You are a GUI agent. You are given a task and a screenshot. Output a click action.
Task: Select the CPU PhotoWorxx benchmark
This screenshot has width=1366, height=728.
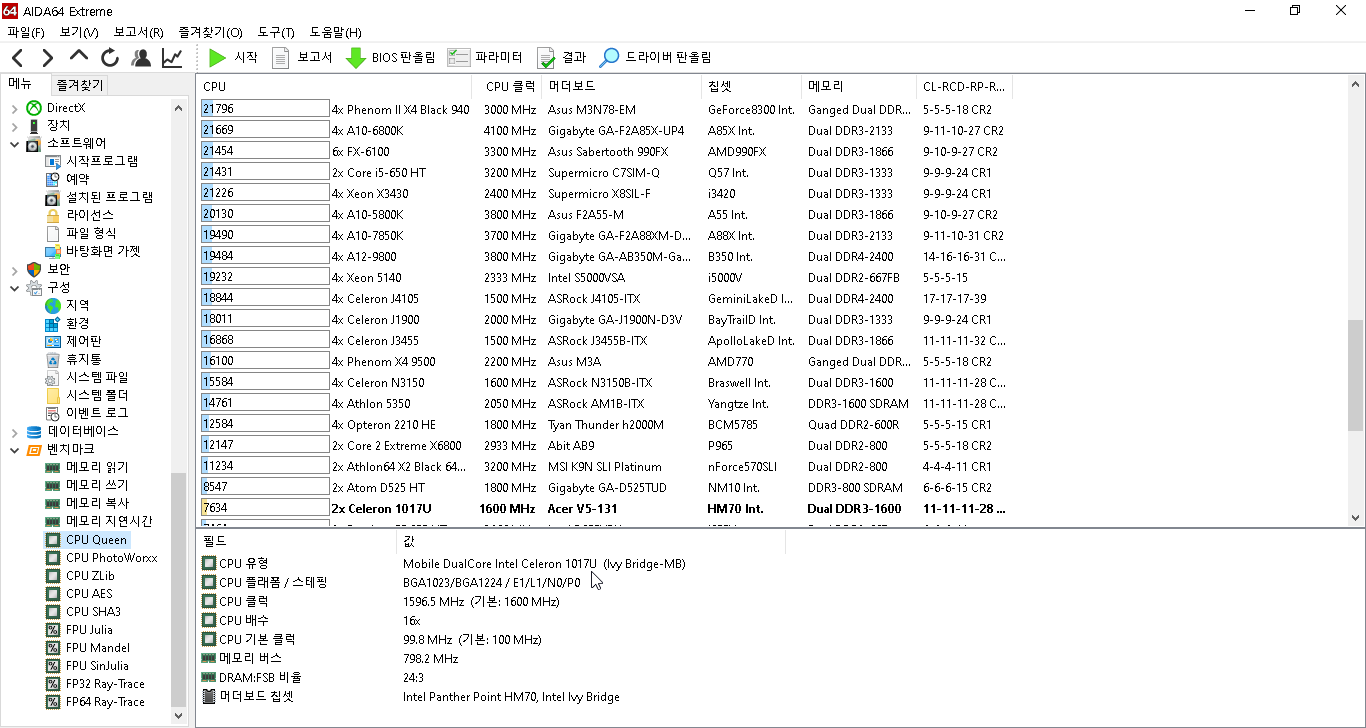click(112, 557)
